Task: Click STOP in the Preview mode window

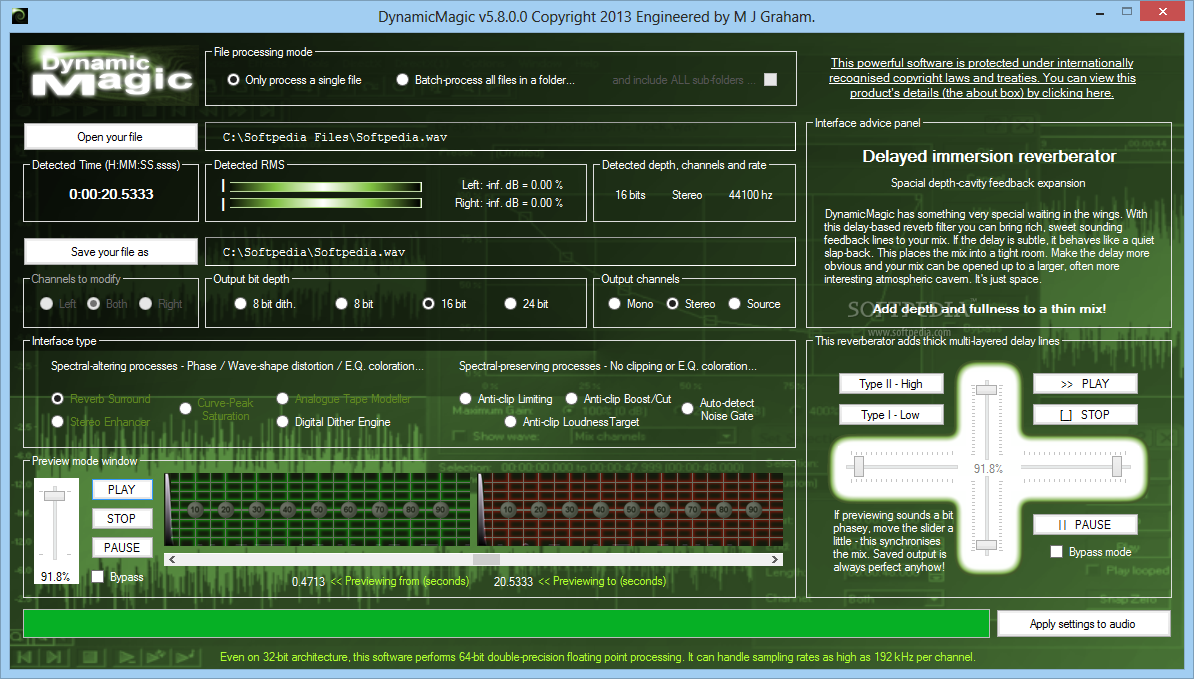Action: [x=122, y=518]
